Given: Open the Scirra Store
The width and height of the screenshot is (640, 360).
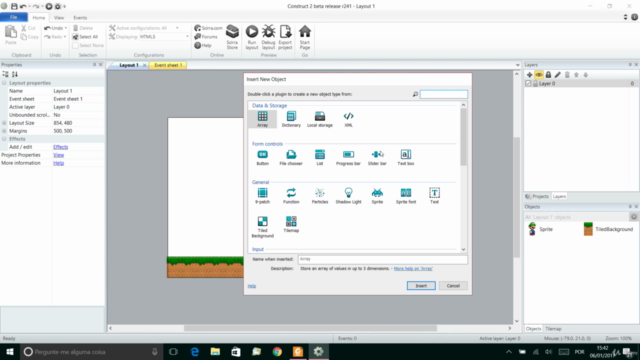Looking at the screenshot, I should [232, 37].
